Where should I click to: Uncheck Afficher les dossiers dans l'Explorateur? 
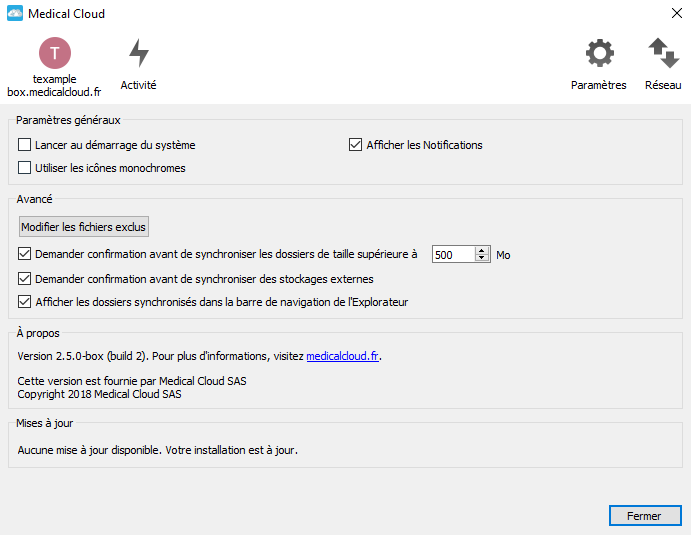pos(25,301)
